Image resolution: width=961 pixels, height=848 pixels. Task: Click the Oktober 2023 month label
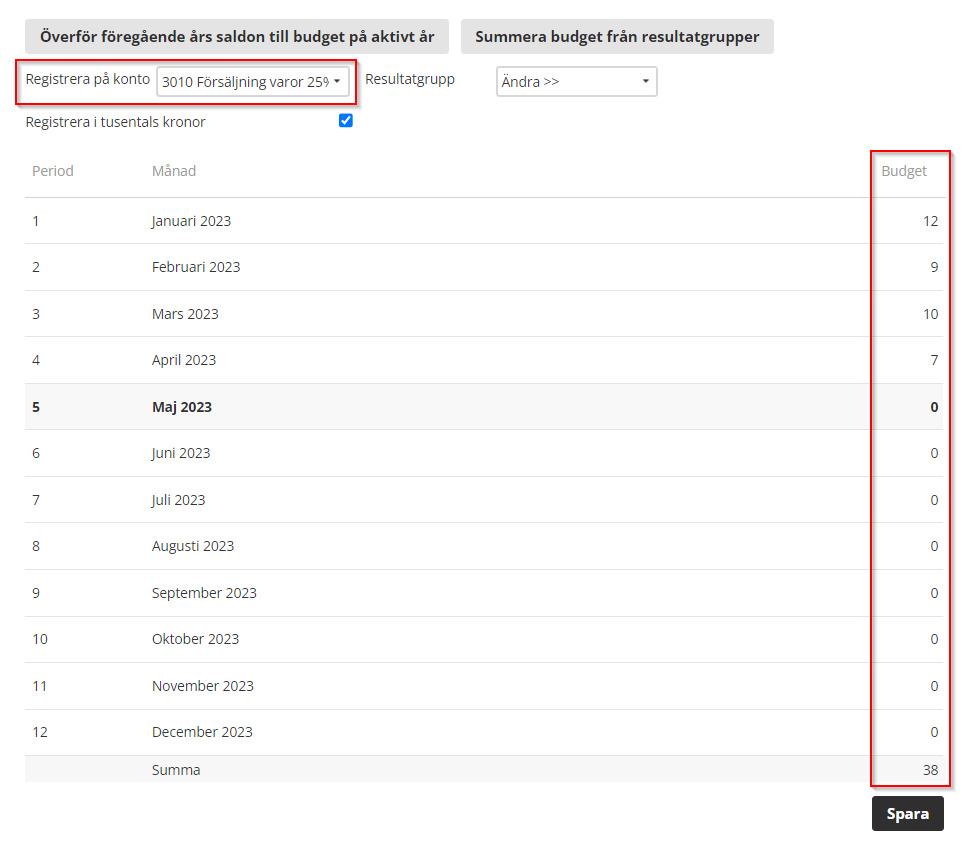pos(196,639)
